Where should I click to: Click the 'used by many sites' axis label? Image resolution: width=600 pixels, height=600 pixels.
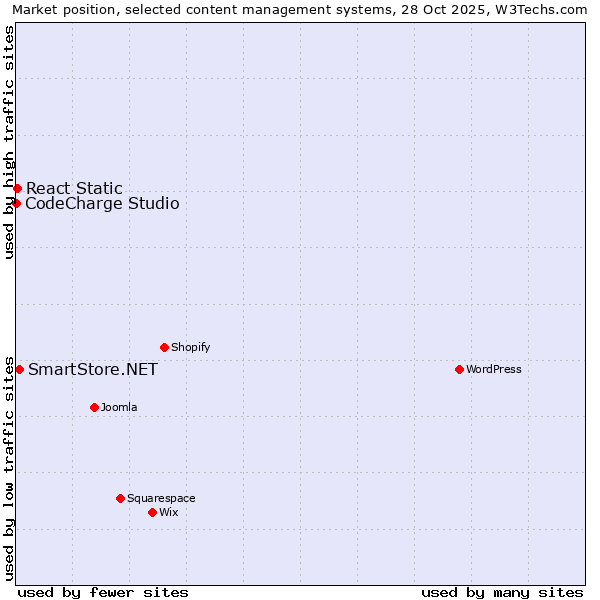coord(502,592)
